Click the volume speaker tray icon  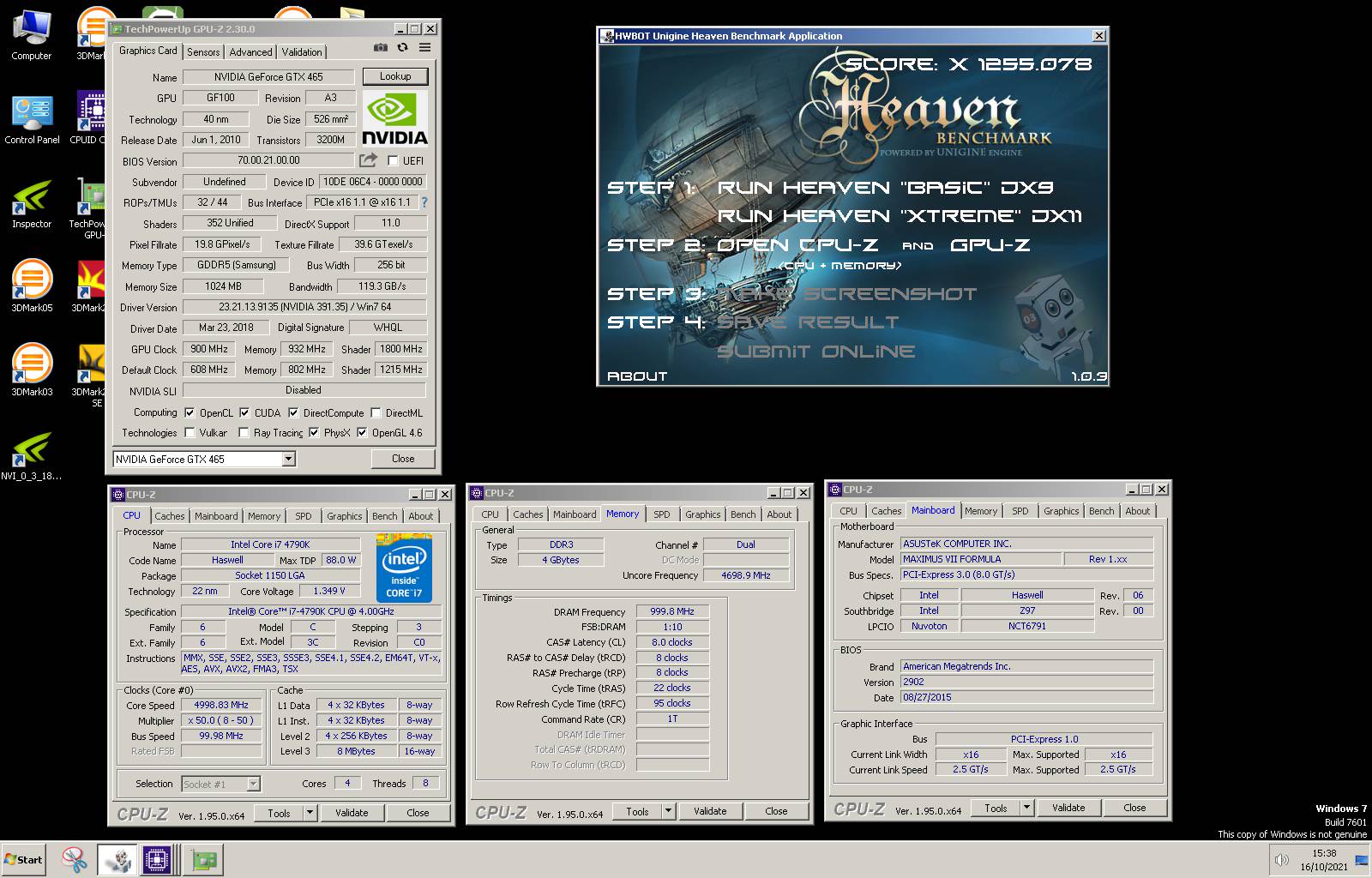[x=1282, y=860]
